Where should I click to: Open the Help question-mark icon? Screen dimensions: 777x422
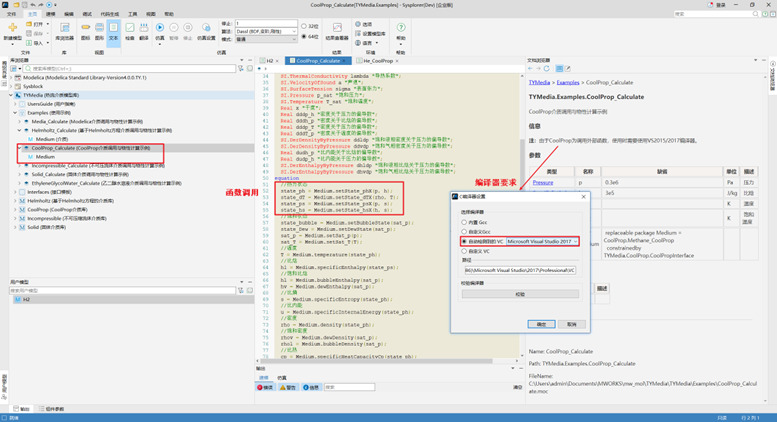401,28
